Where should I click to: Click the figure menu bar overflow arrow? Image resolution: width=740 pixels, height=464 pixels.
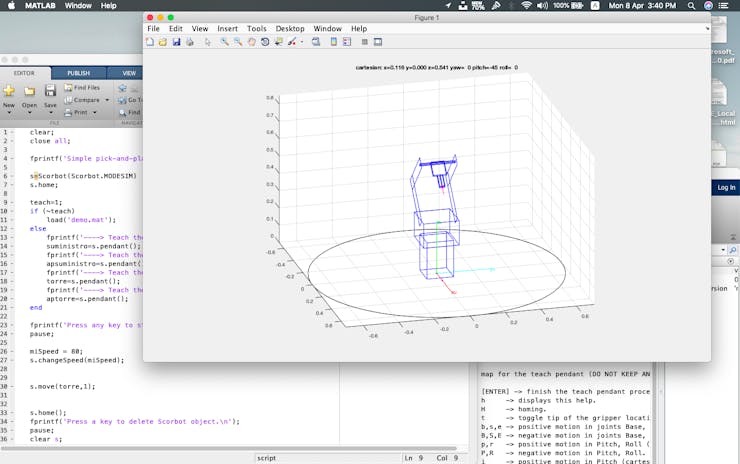707,29
